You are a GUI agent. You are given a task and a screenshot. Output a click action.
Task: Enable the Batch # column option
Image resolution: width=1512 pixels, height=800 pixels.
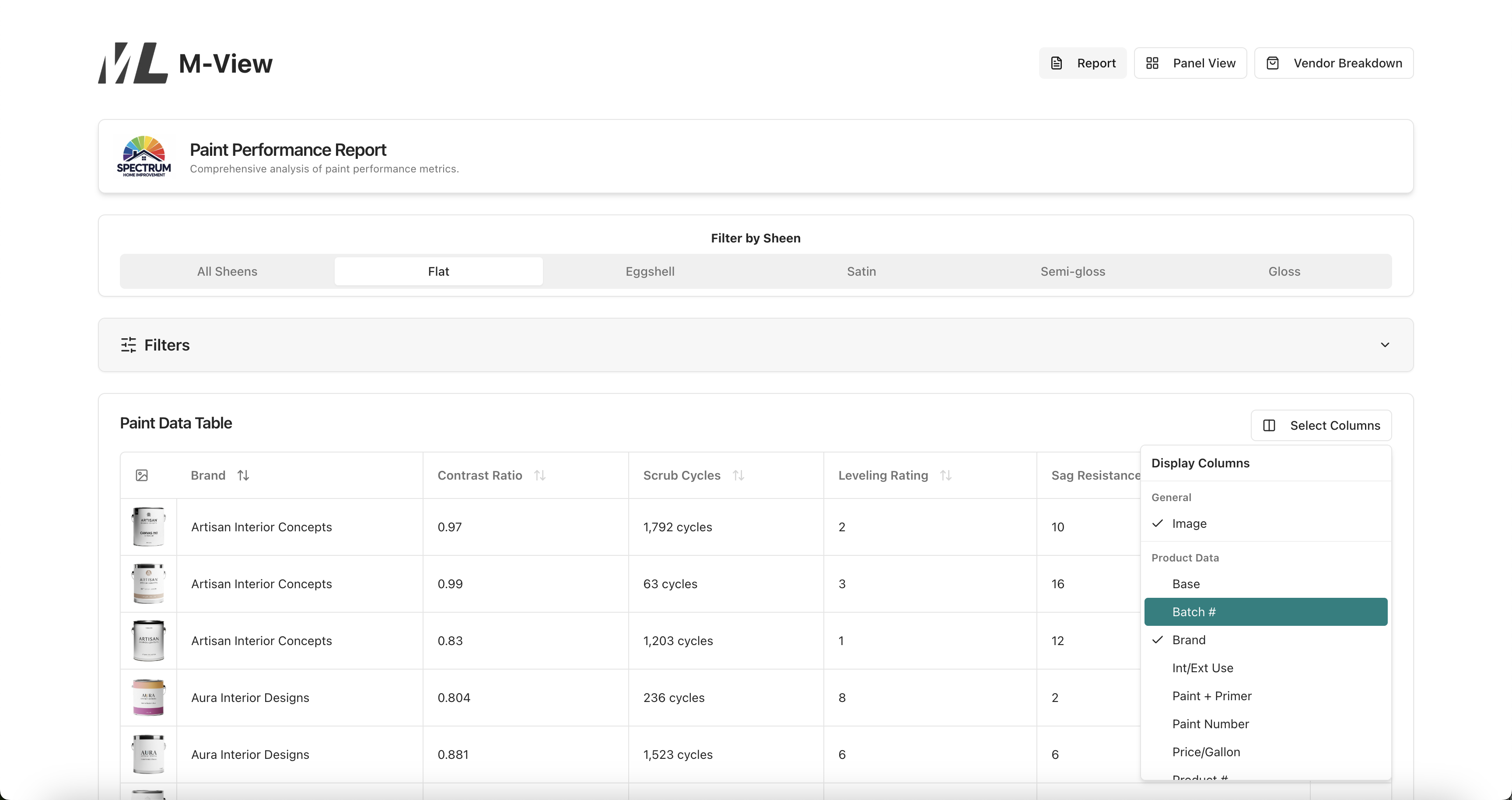pos(1266,611)
